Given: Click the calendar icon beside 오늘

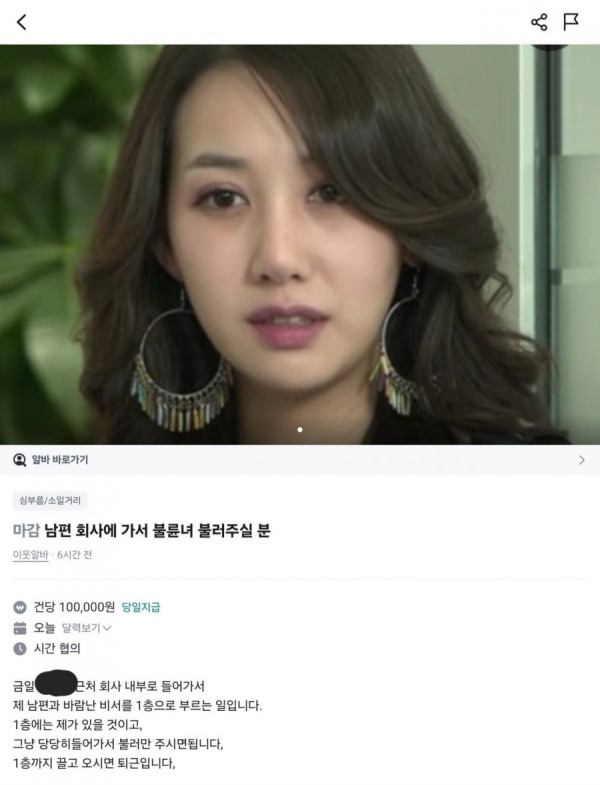Looking at the screenshot, I should (x=20, y=628).
